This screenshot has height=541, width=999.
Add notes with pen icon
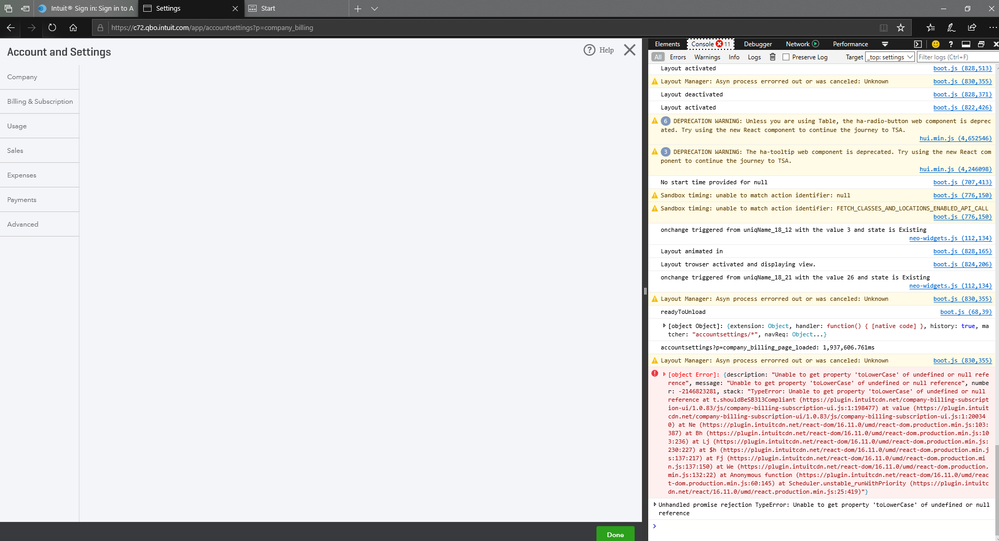click(x=951, y=27)
